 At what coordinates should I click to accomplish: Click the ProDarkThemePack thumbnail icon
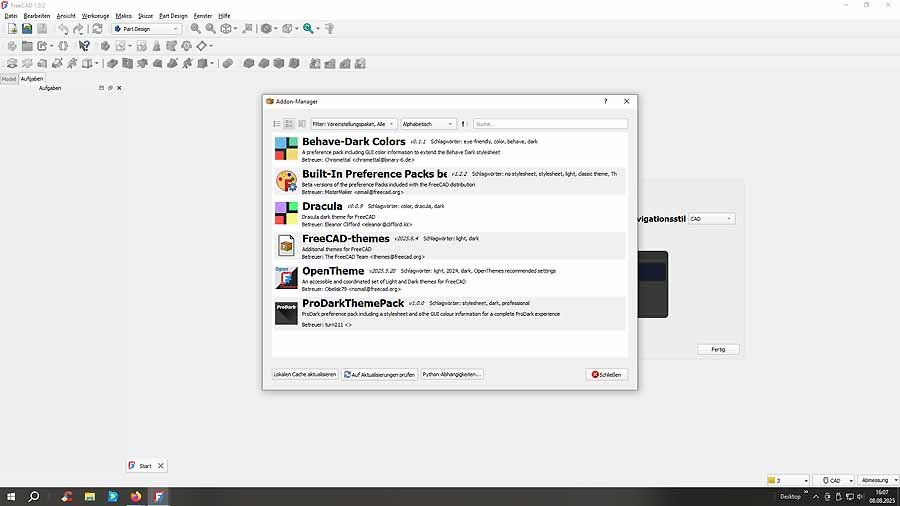click(286, 313)
